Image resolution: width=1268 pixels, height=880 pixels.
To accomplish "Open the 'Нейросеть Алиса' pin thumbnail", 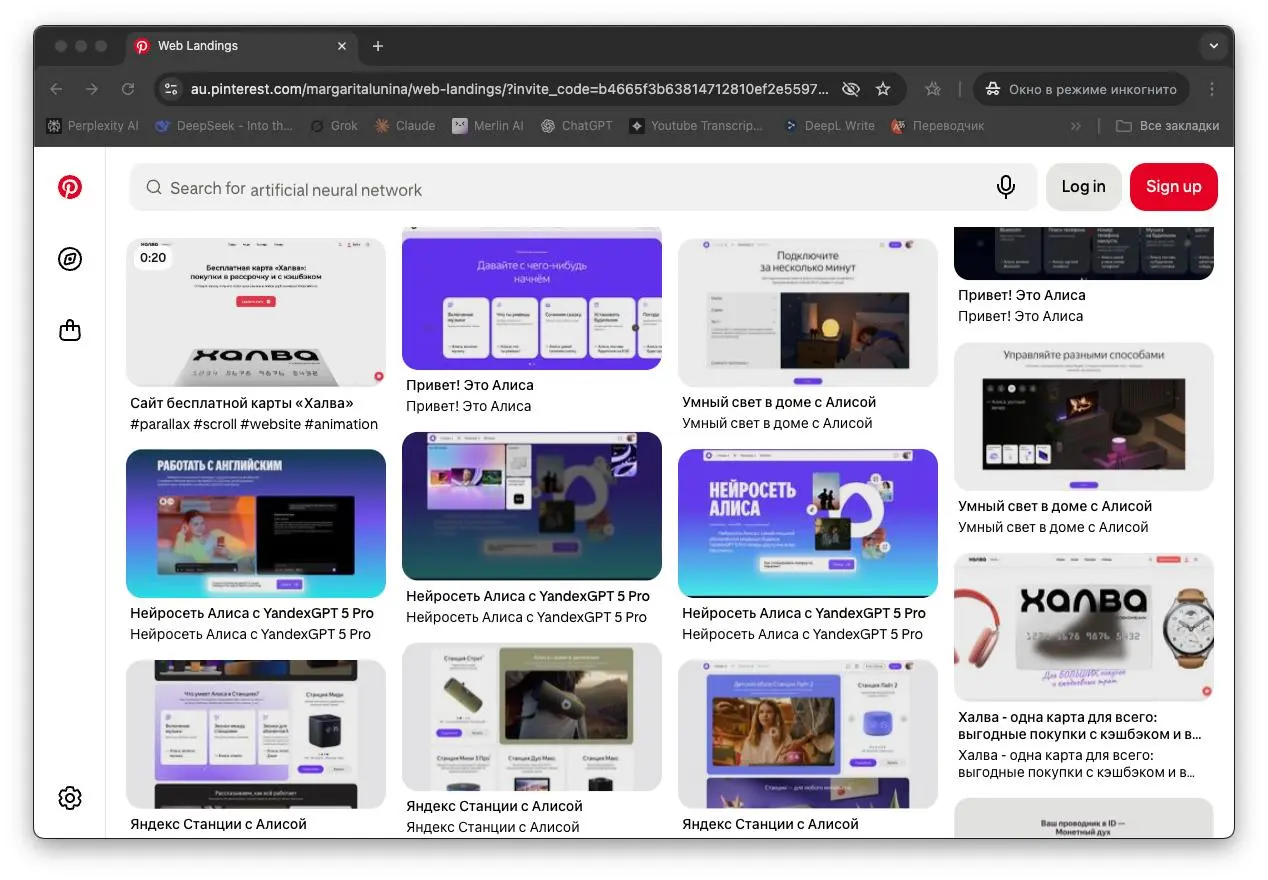I will click(807, 523).
